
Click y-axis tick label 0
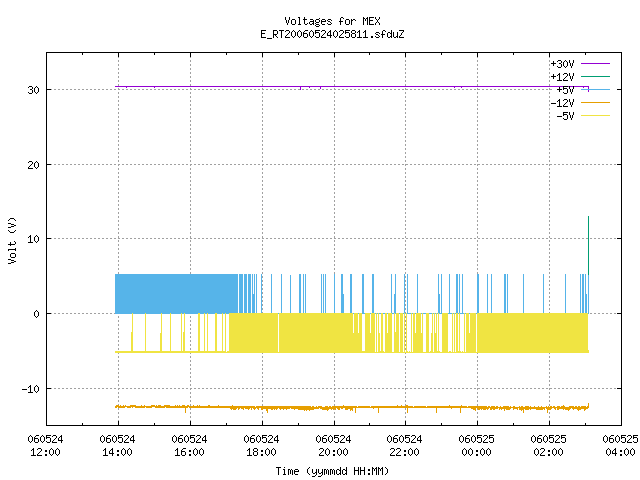(x=37, y=314)
